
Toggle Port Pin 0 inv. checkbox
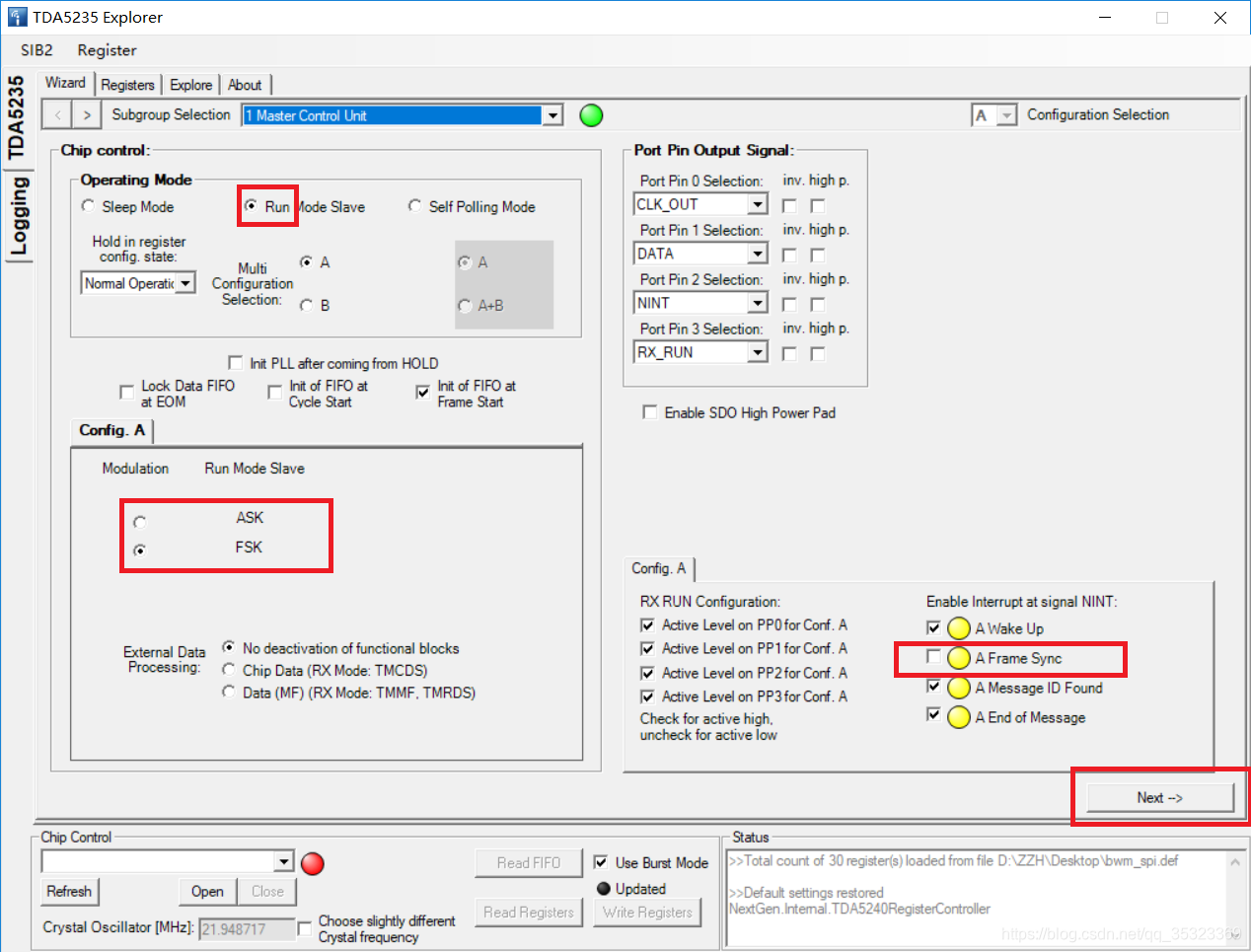(789, 206)
